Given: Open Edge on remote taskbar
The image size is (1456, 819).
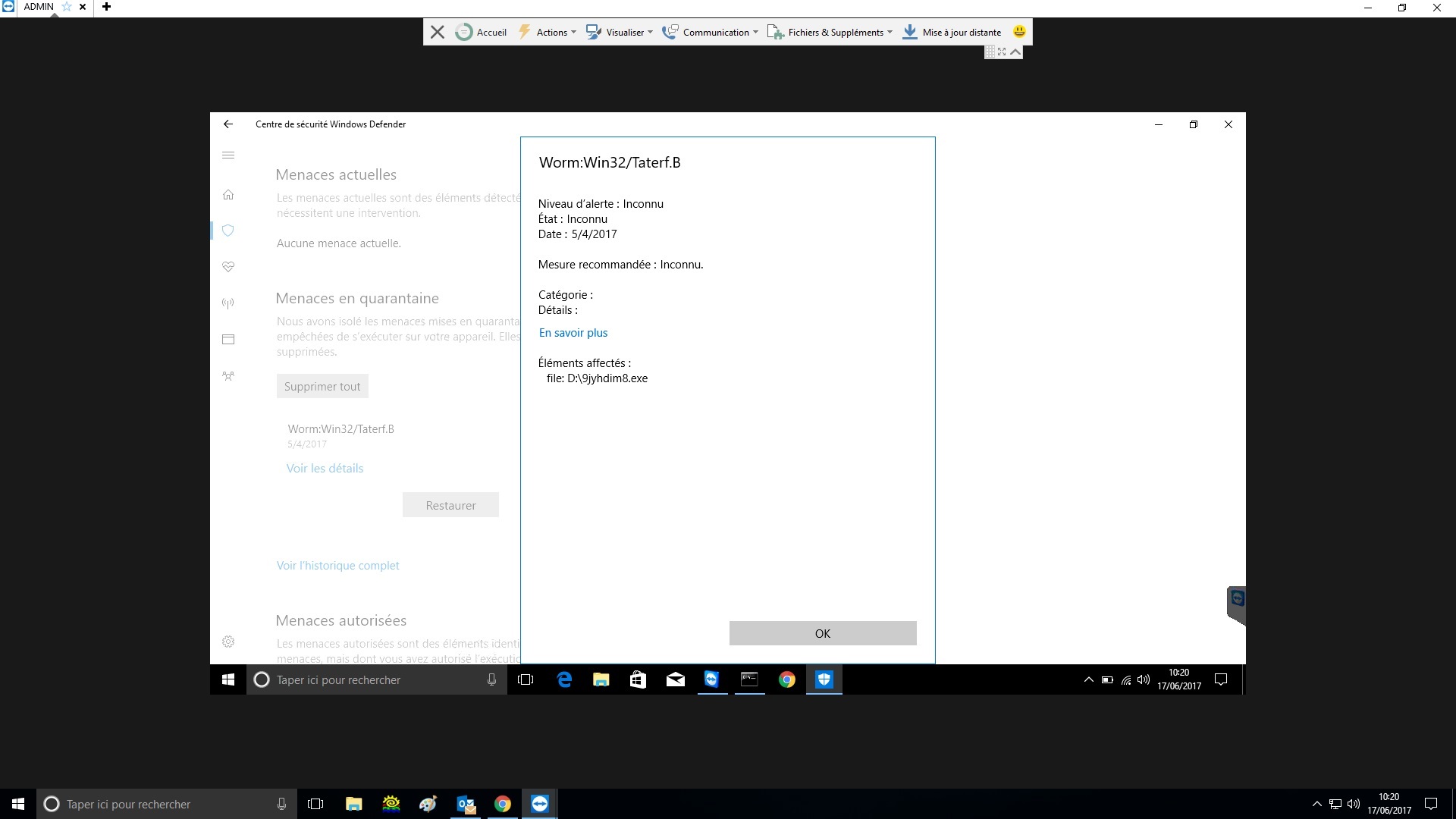Looking at the screenshot, I should click(564, 679).
